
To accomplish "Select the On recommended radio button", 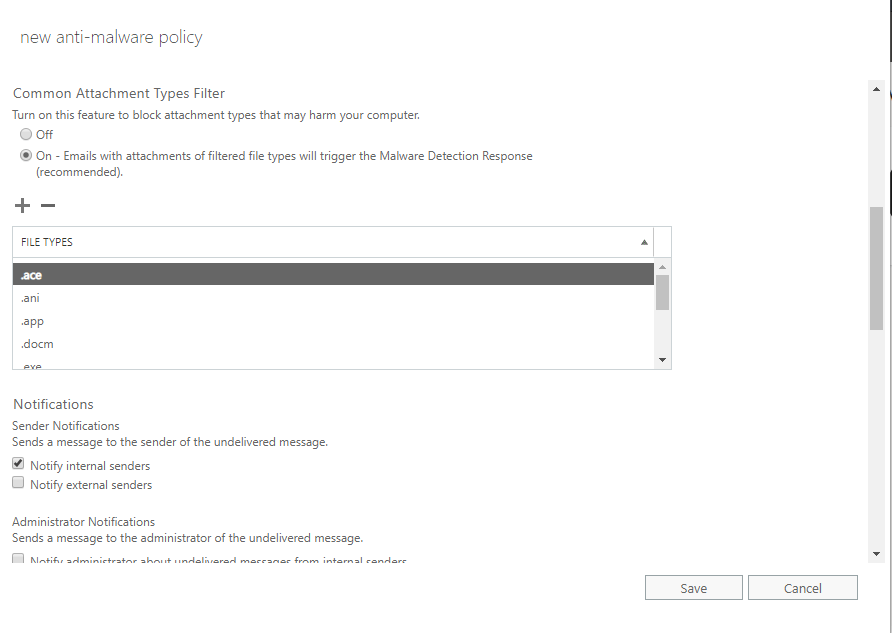I will (x=24, y=154).
